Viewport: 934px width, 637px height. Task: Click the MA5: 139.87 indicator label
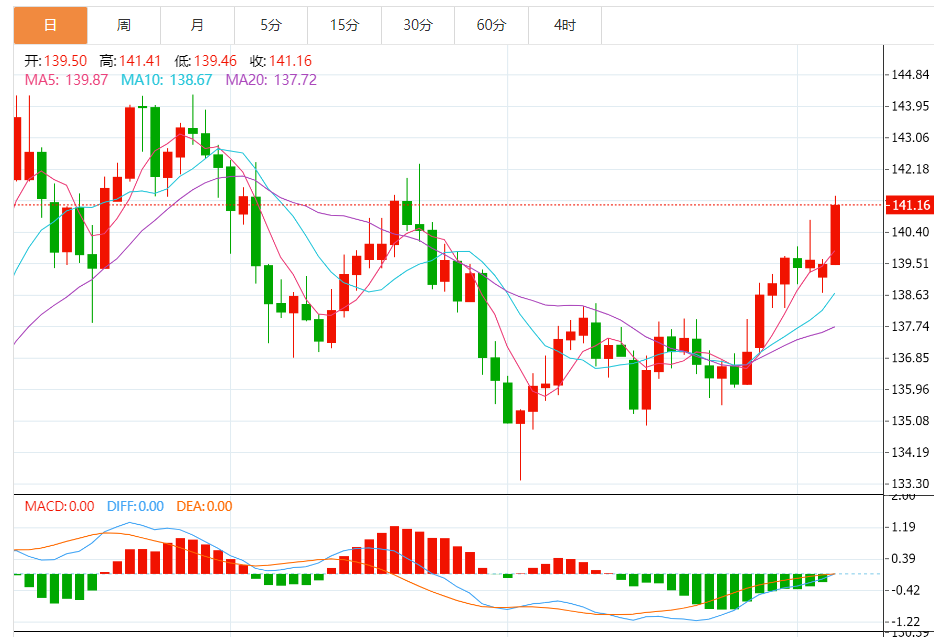(x=66, y=80)
